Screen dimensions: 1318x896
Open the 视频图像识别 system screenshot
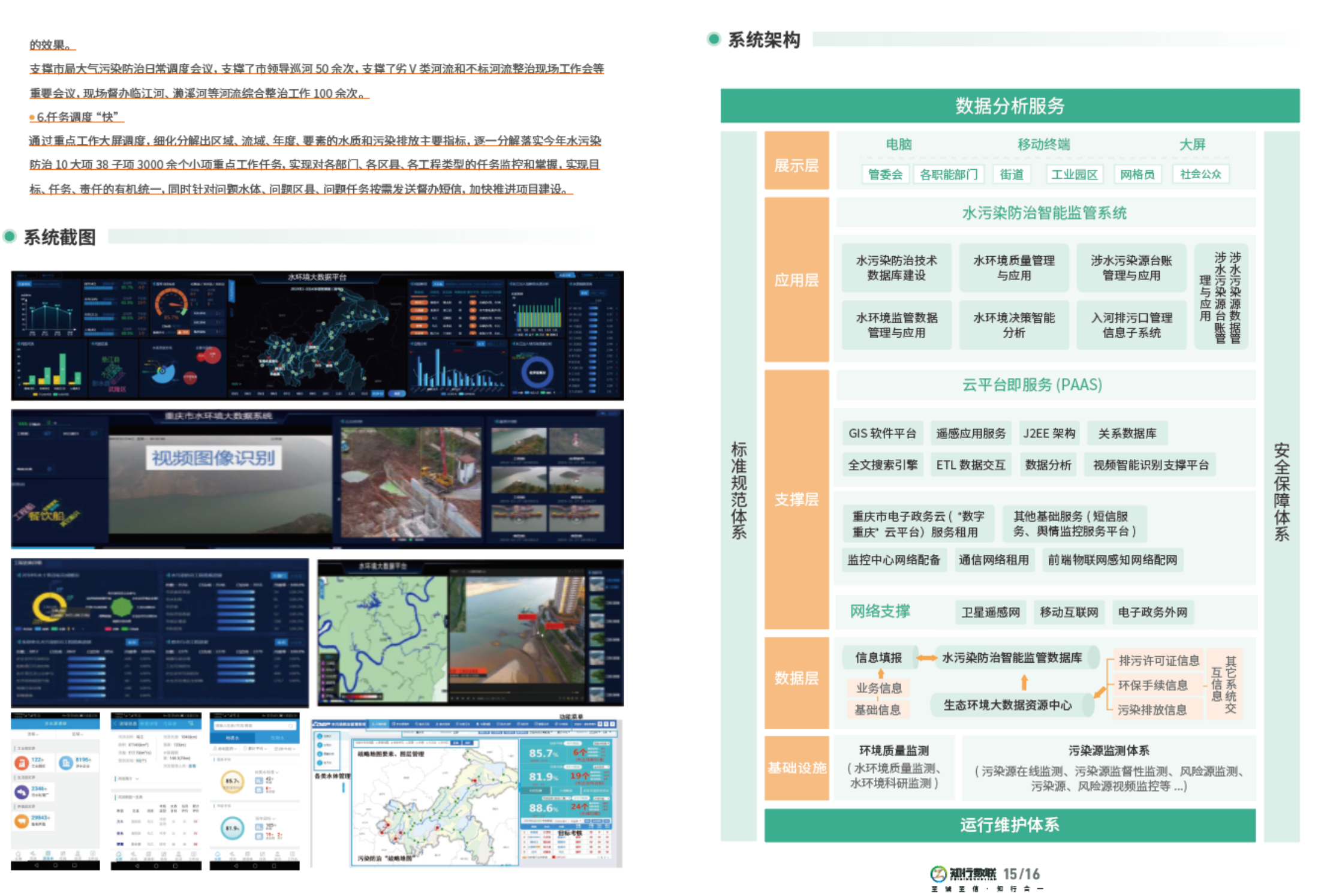coord(317,479)
